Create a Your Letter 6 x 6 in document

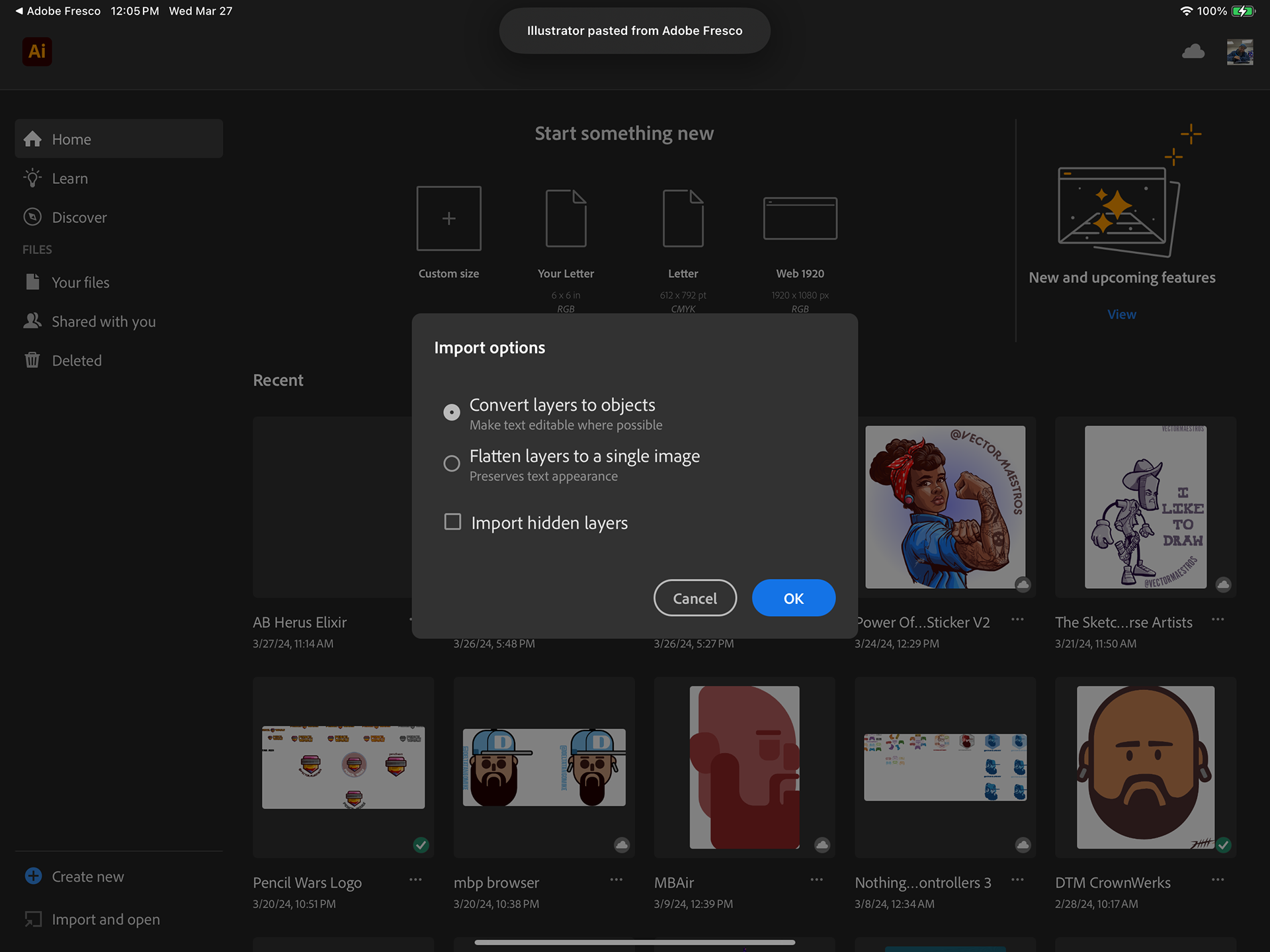566,218
